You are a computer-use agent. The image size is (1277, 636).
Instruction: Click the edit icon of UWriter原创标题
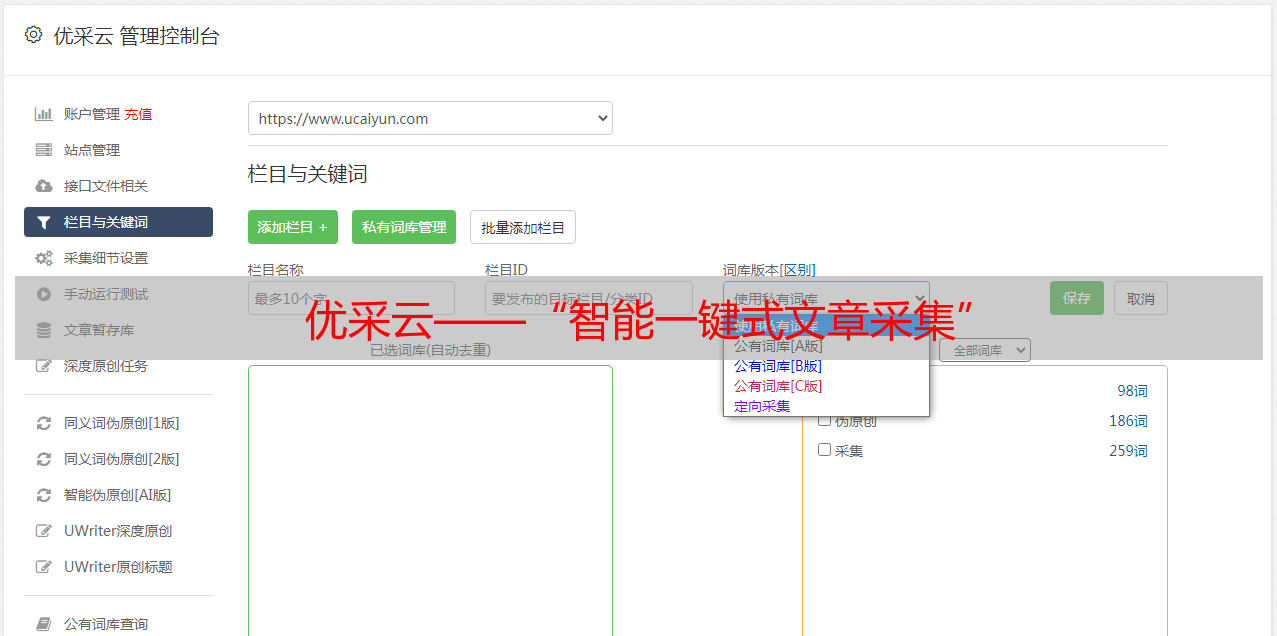coord(44,567)
